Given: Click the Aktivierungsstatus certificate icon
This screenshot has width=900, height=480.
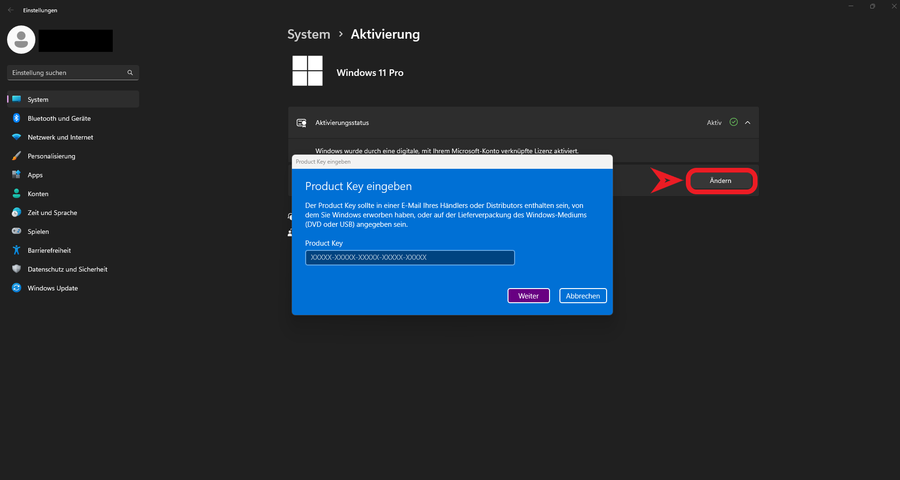Looking at the screenshot, I should 301,123.
